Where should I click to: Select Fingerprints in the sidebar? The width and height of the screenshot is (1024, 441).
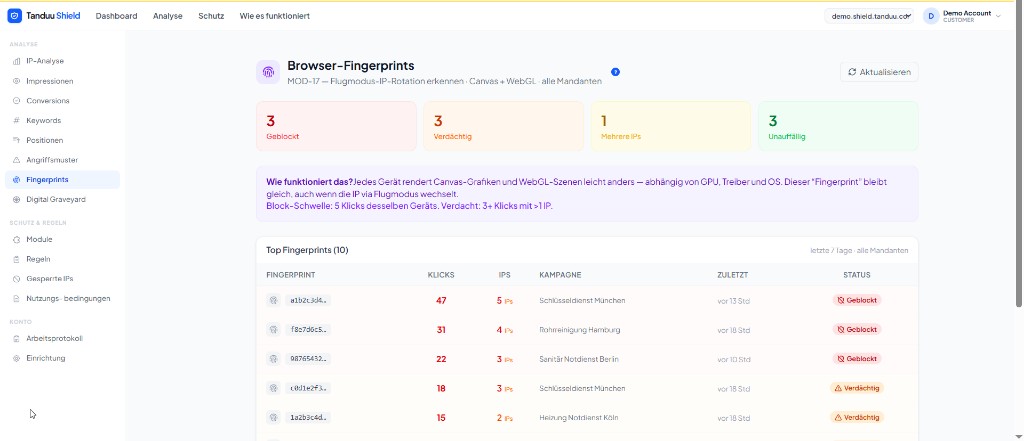[62, 180]
